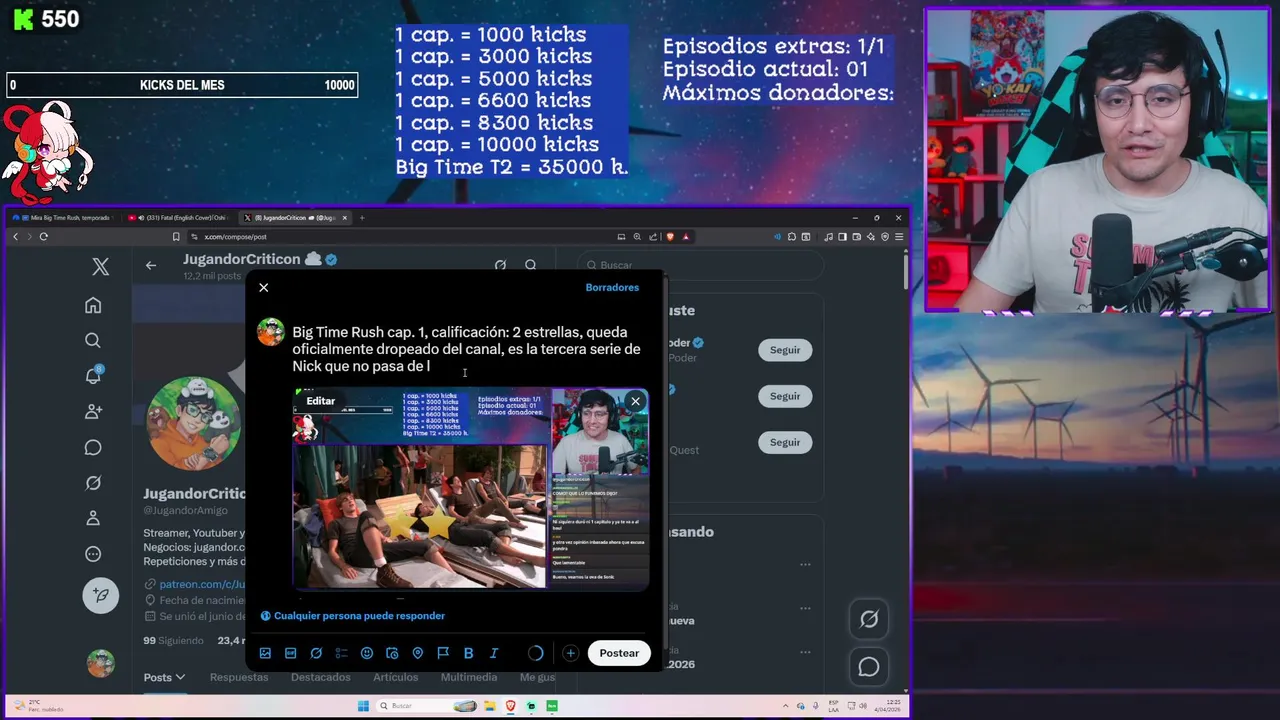The image size is (1280, 720).
Task: Open browser hamburger menu
Action: tap(899, 237)
